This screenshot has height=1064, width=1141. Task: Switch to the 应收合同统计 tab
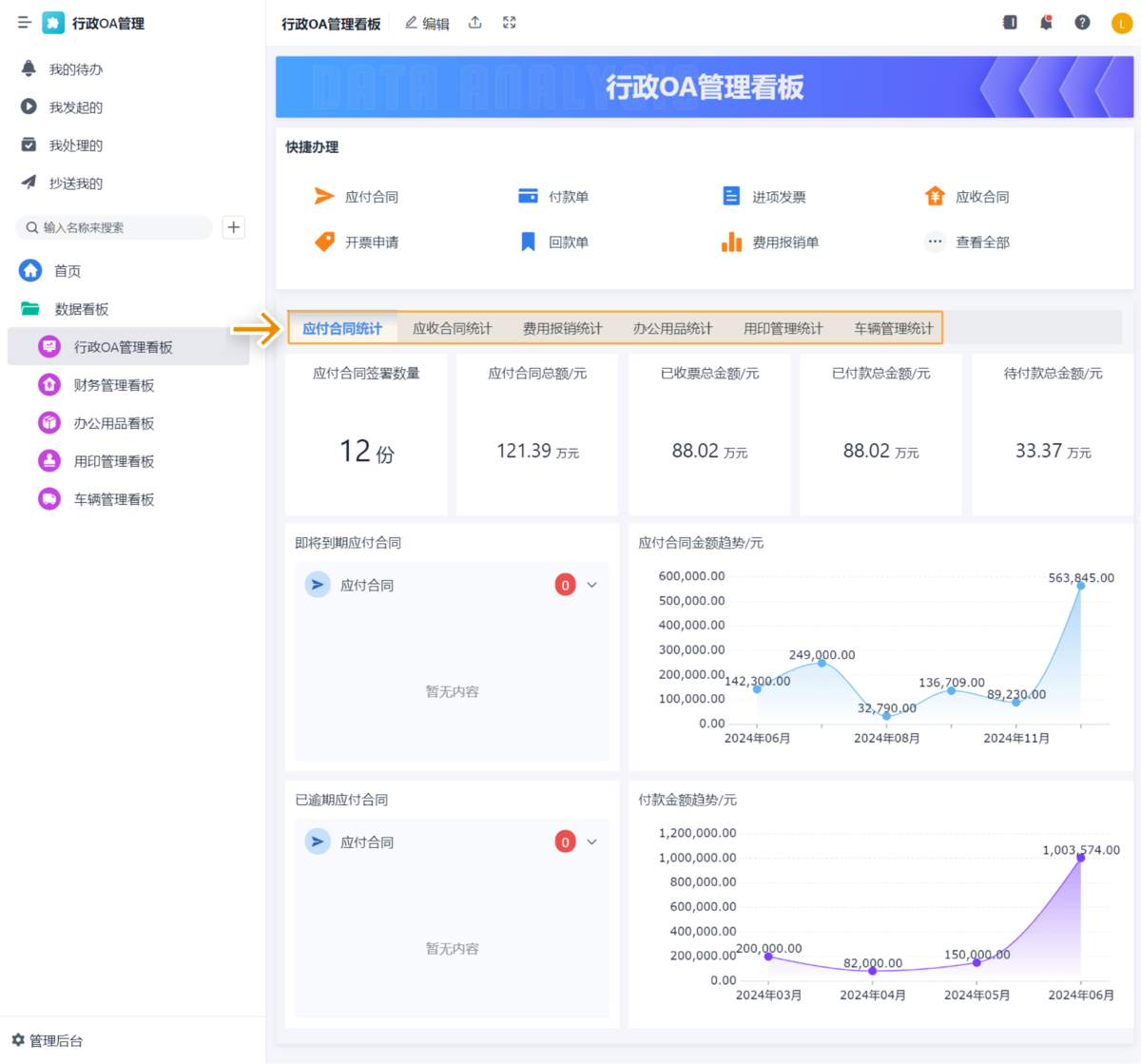[453, 328]
